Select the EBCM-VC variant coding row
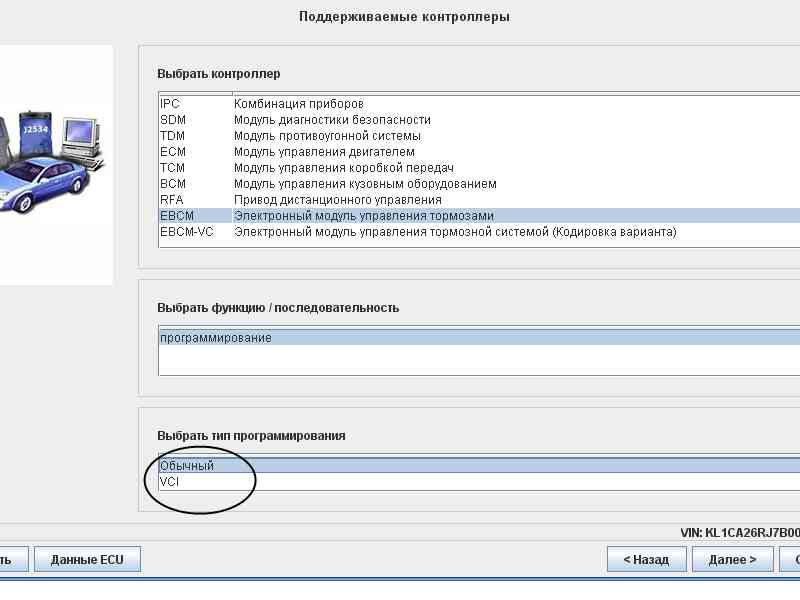800x600 pixels. click(x=480, y=232)
